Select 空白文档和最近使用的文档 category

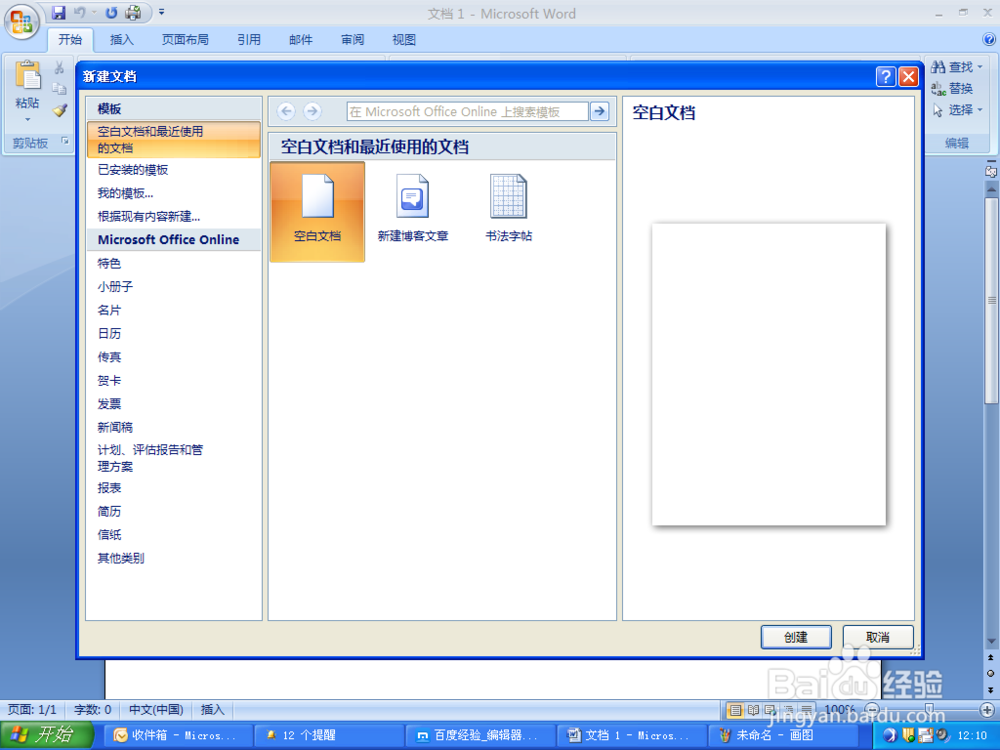173,140
